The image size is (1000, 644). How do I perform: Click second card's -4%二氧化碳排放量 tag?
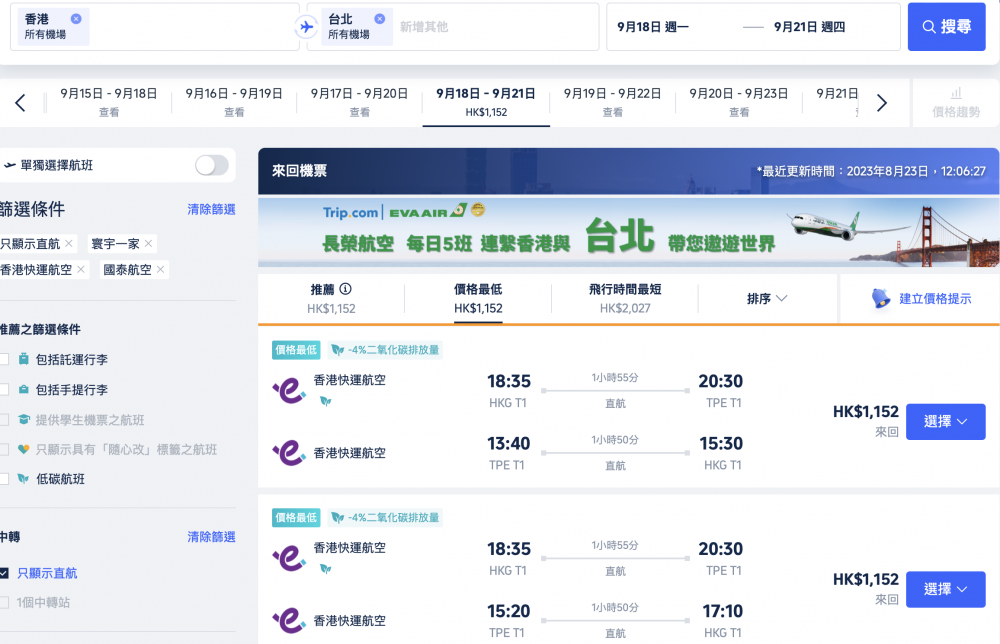click(385, 517)
